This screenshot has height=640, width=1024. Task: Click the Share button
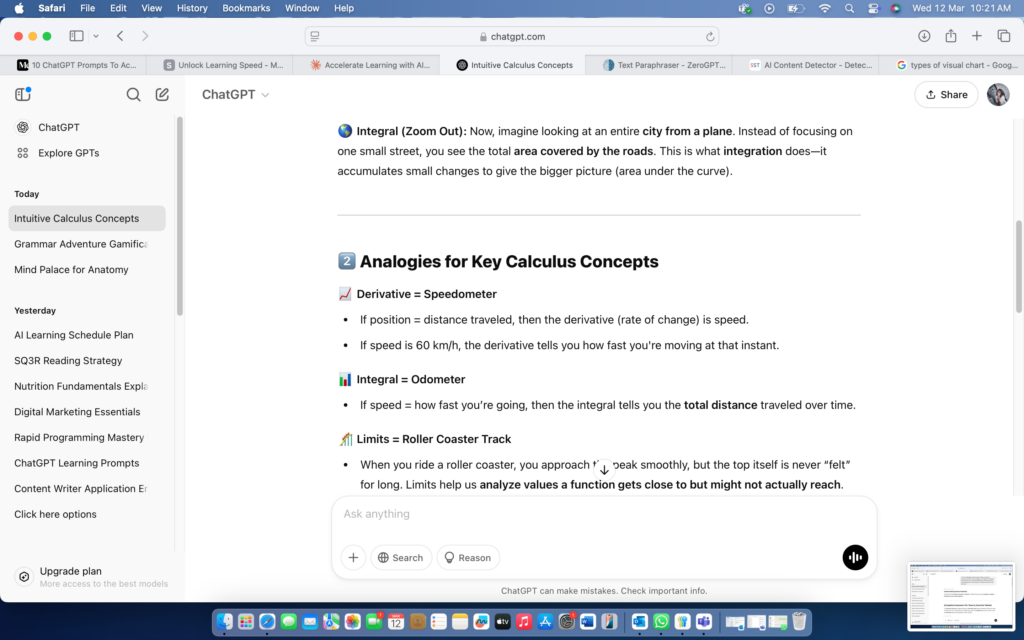pyautogui.click(x=946, y=95)
